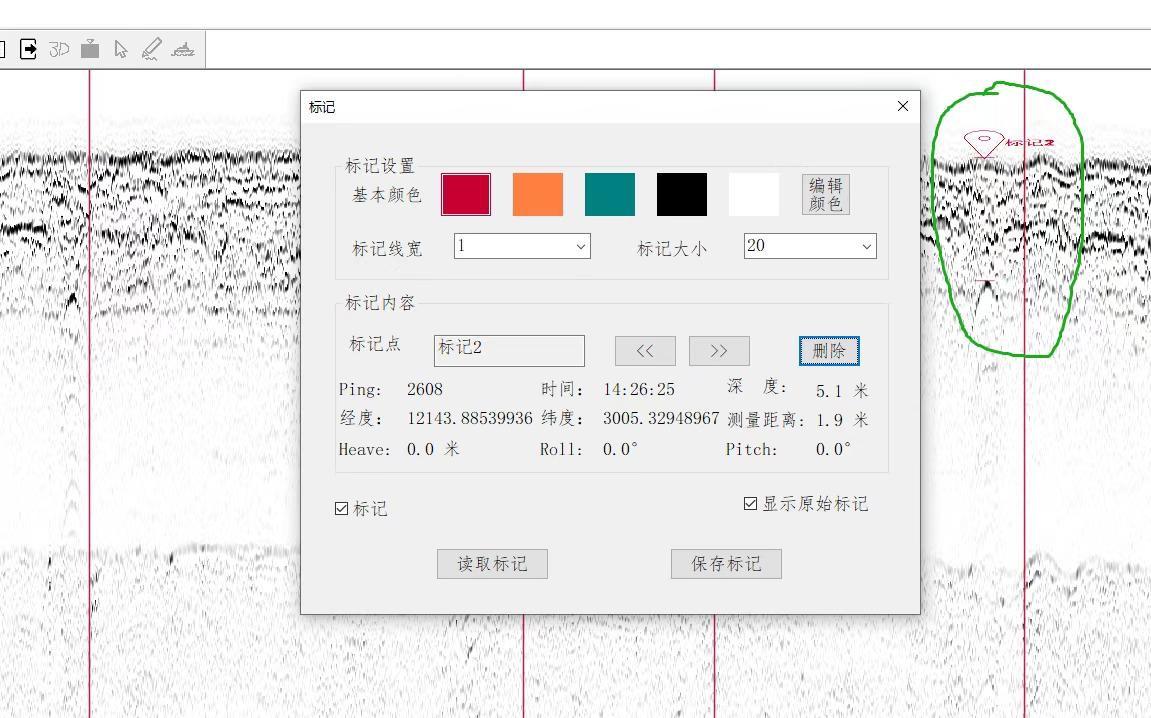Click the ship icon in toolbar
The image size is (1151, 718).
coord(182,49)
